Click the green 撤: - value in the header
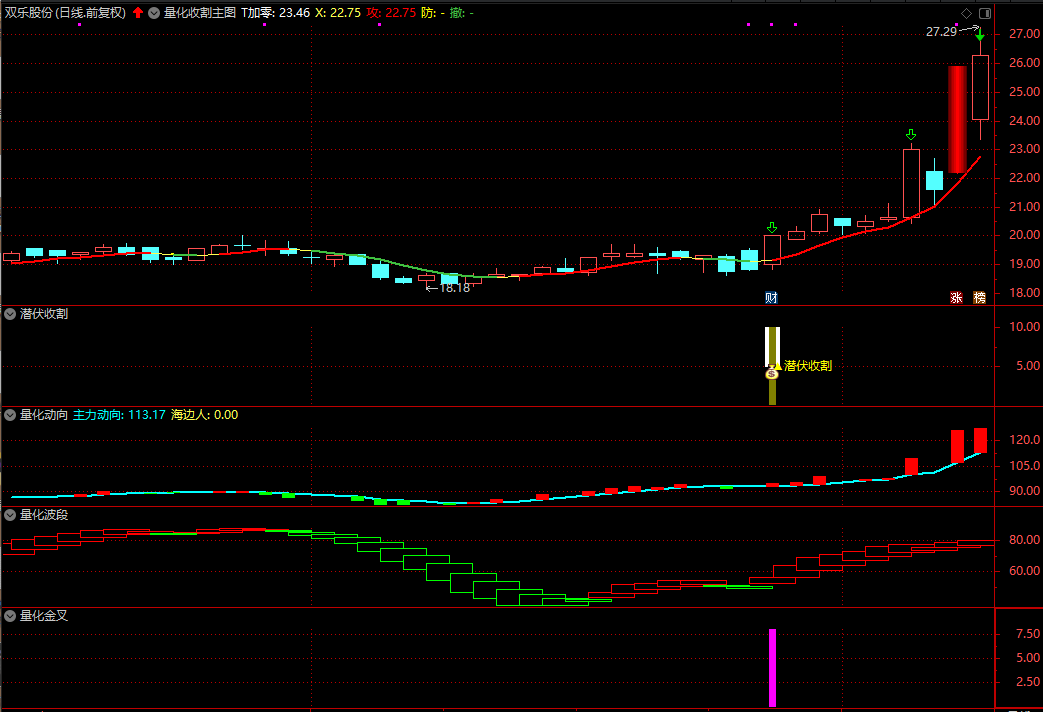 [462, 13]
